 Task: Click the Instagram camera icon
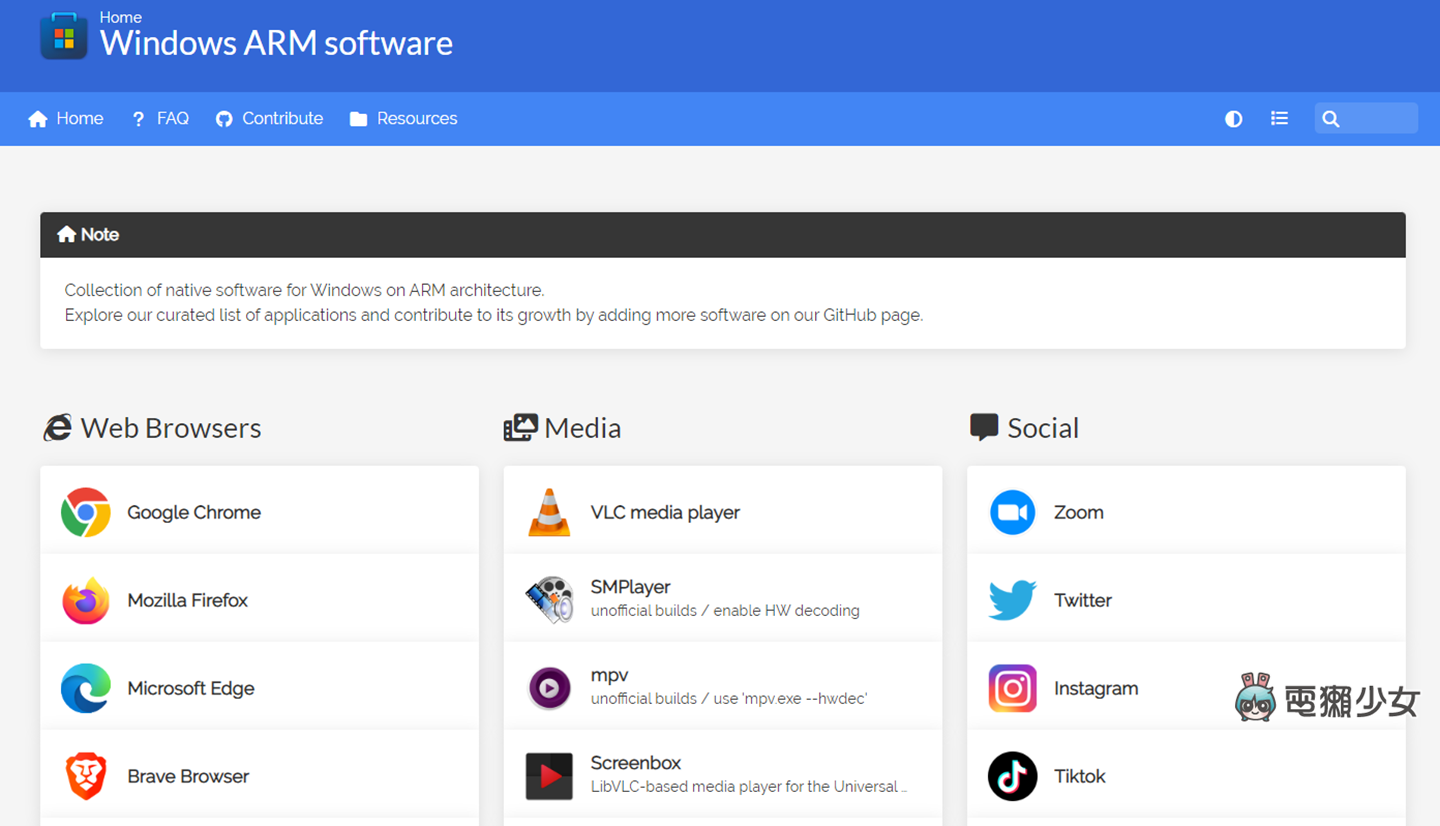[x=1012, y=688]
